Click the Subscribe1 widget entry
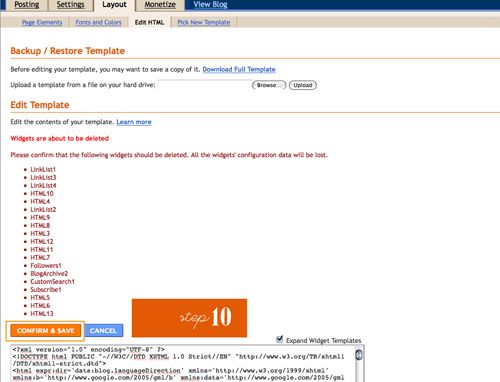Screen dimensions: 500x382 46,289
